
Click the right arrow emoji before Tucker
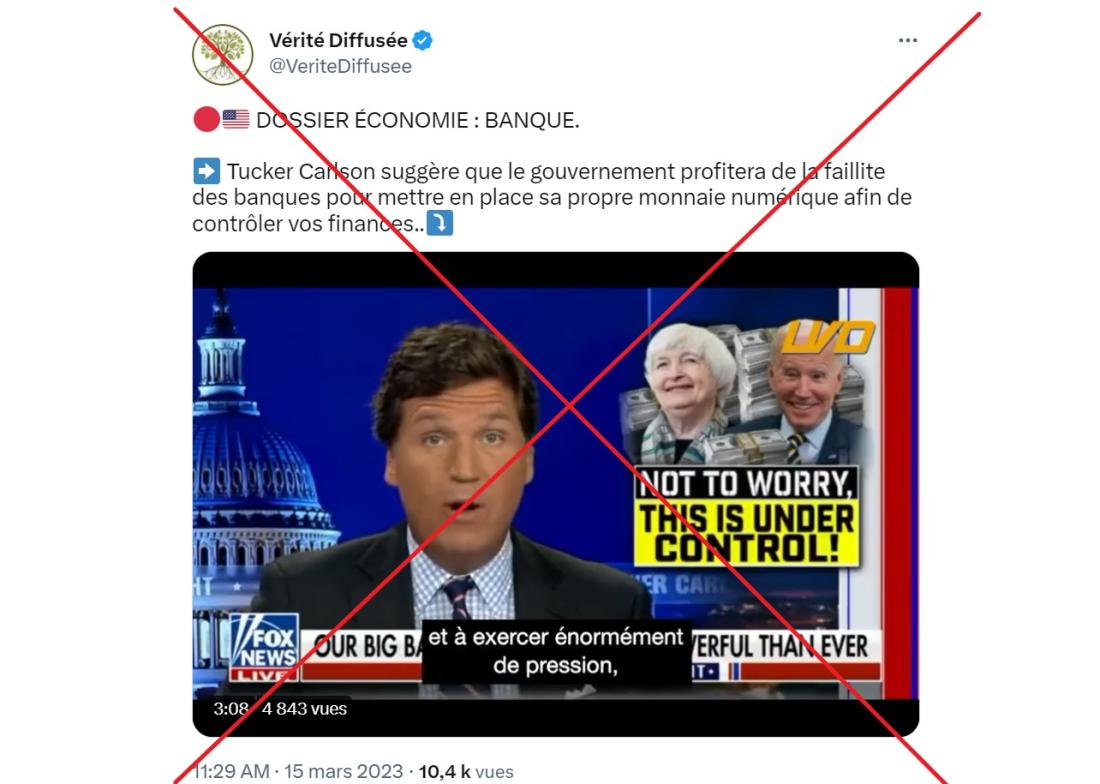(206, 171)
